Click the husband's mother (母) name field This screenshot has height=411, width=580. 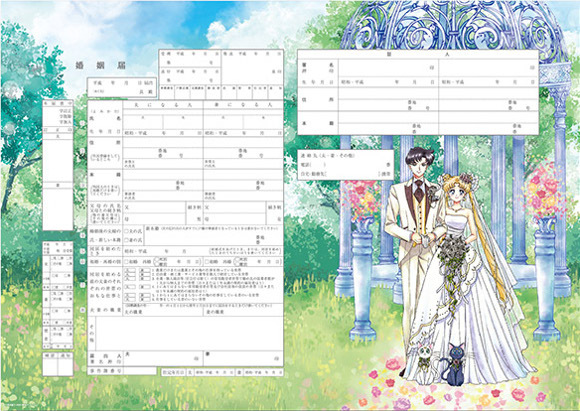pyautogui.click(x=154, y=219)
